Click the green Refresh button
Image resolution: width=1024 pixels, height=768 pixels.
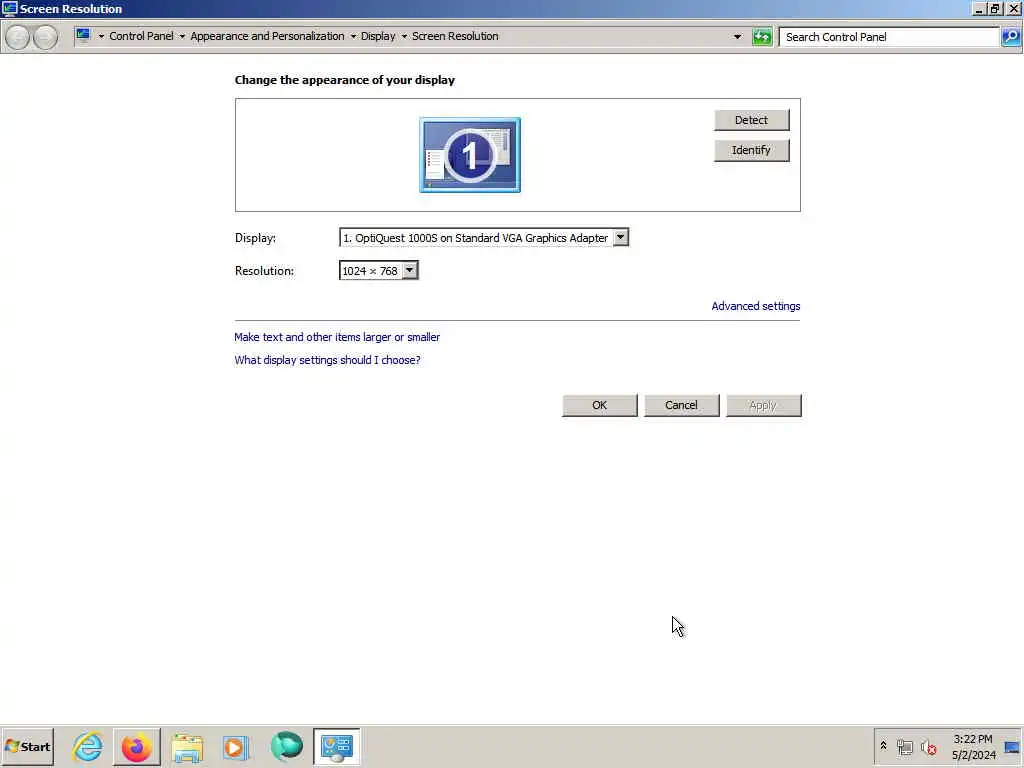point(761,37)
